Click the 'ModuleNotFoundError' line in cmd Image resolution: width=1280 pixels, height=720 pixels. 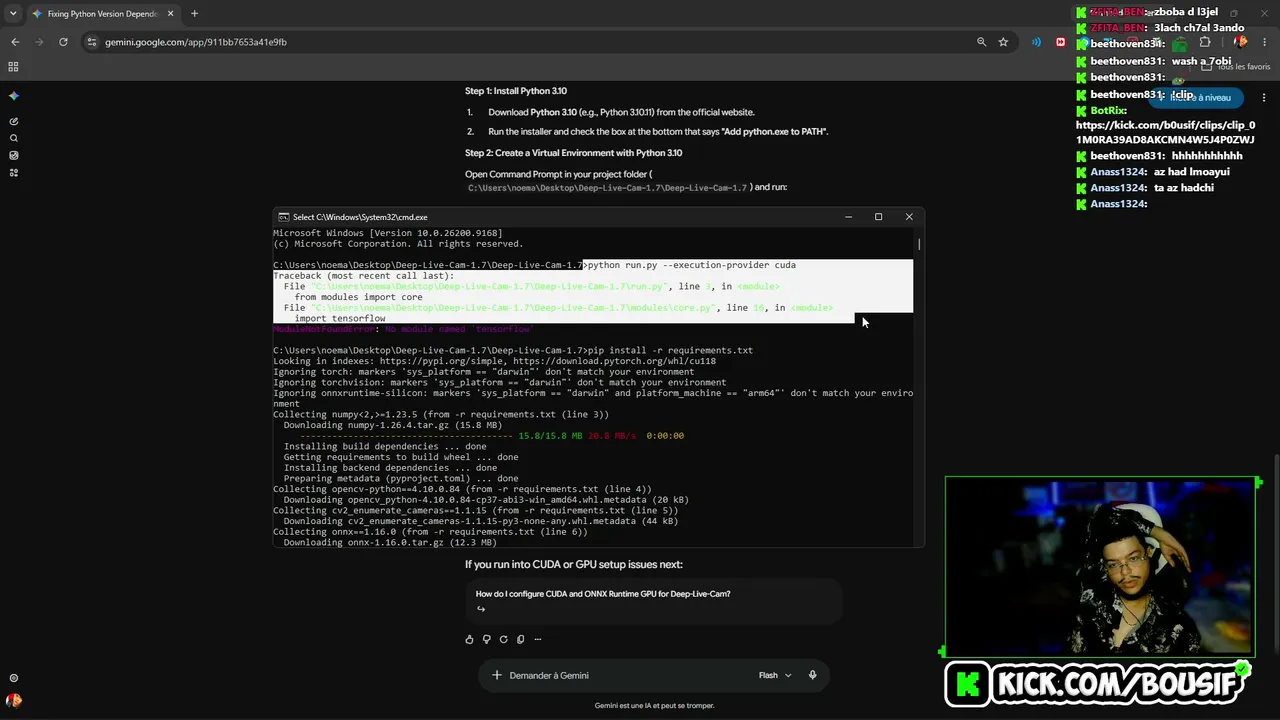click(x=403, y=329)
